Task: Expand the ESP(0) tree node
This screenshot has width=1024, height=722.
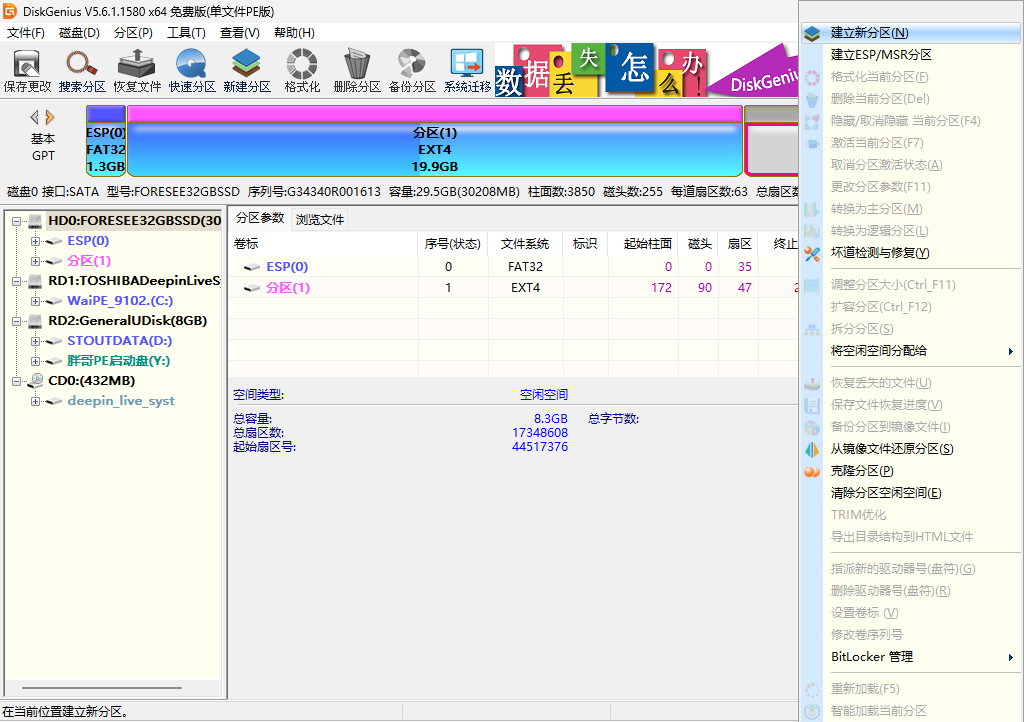Action: [35, 242]
